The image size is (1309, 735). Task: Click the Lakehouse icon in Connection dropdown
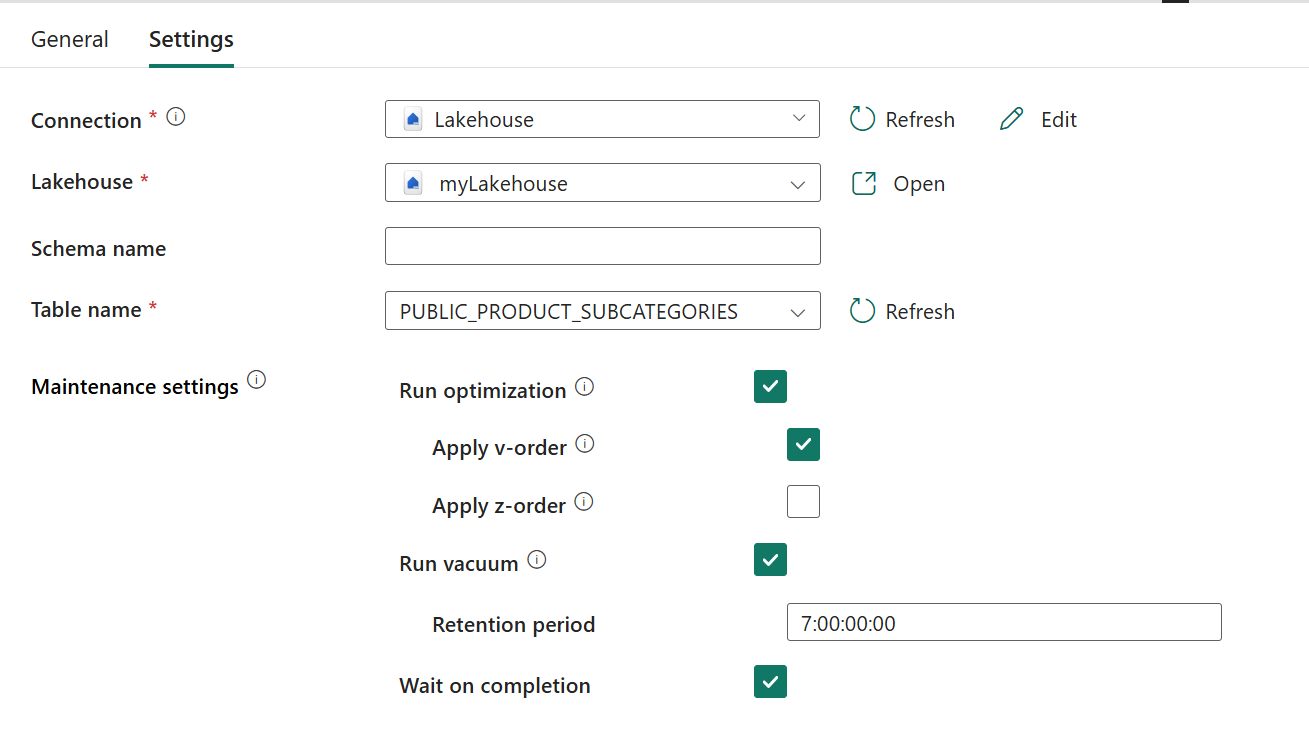point(412,119)
